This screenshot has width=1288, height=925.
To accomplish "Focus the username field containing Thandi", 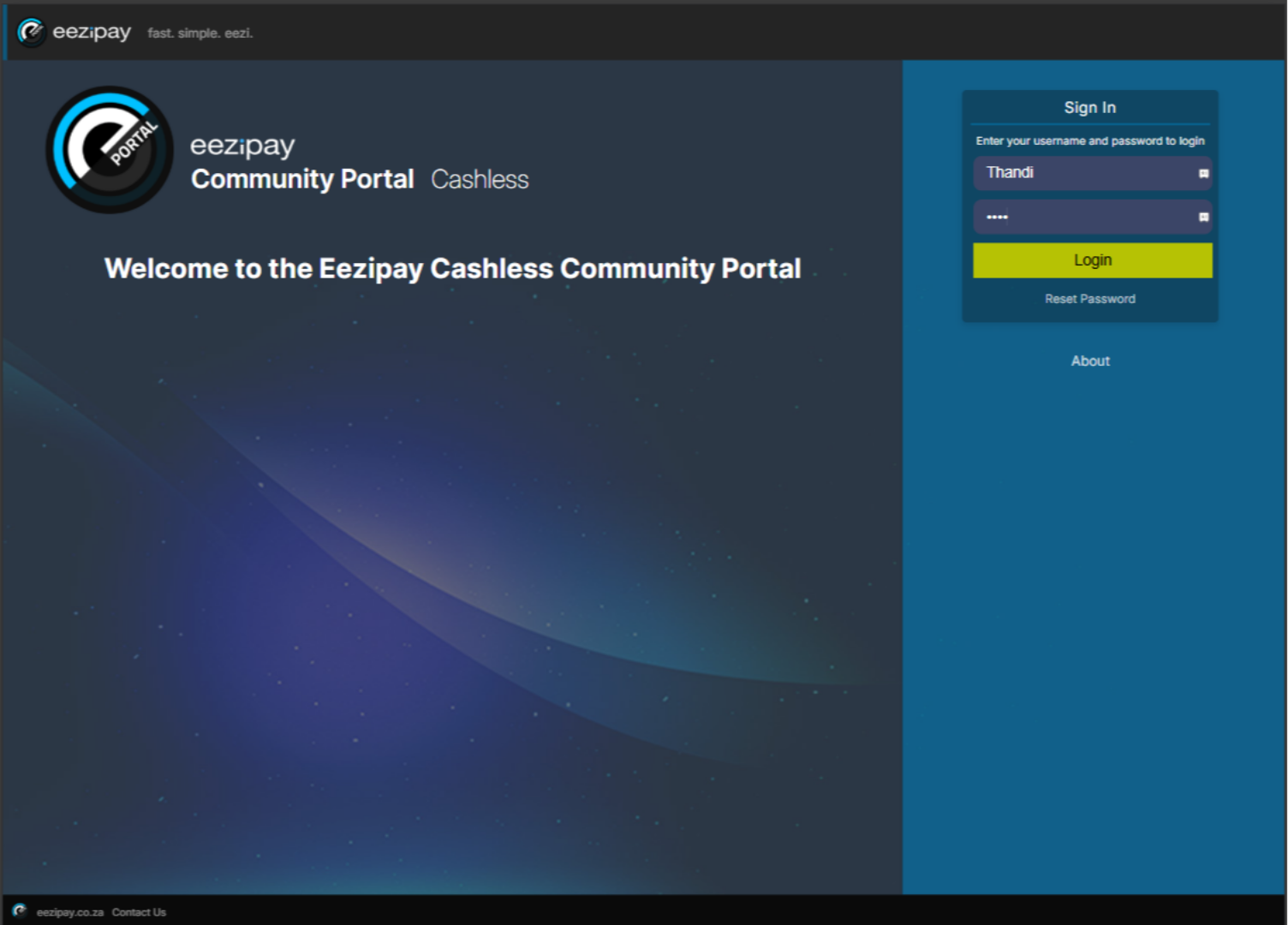I will pos(1092,173).
